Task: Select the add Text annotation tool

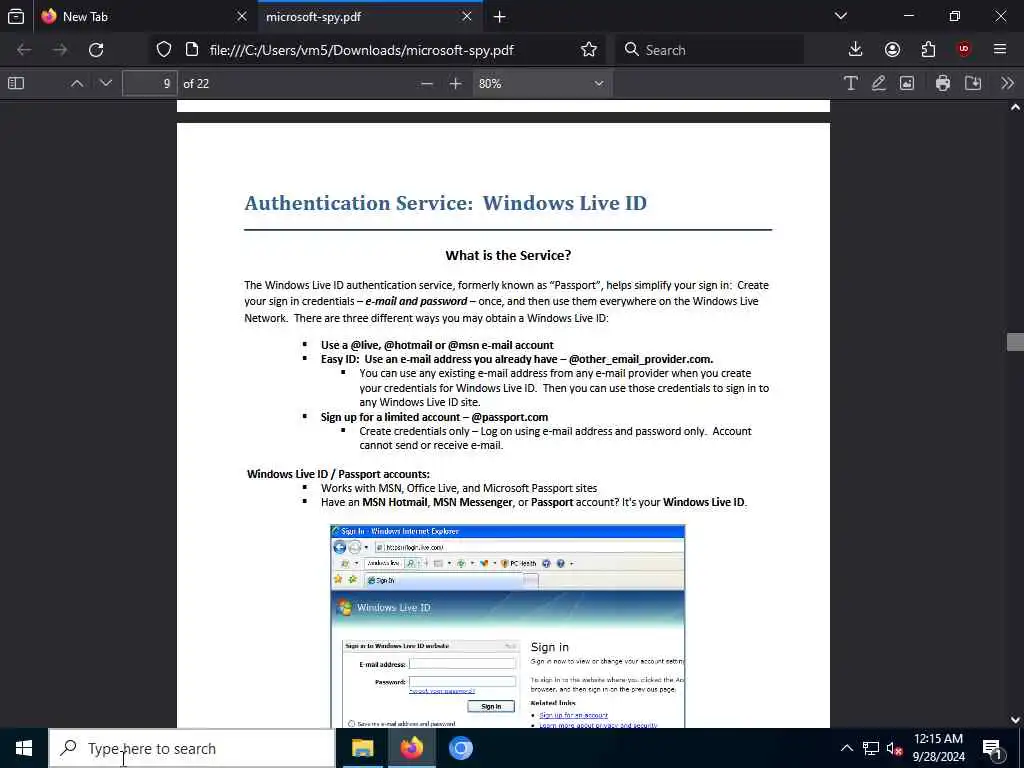Action: [850, 84]
